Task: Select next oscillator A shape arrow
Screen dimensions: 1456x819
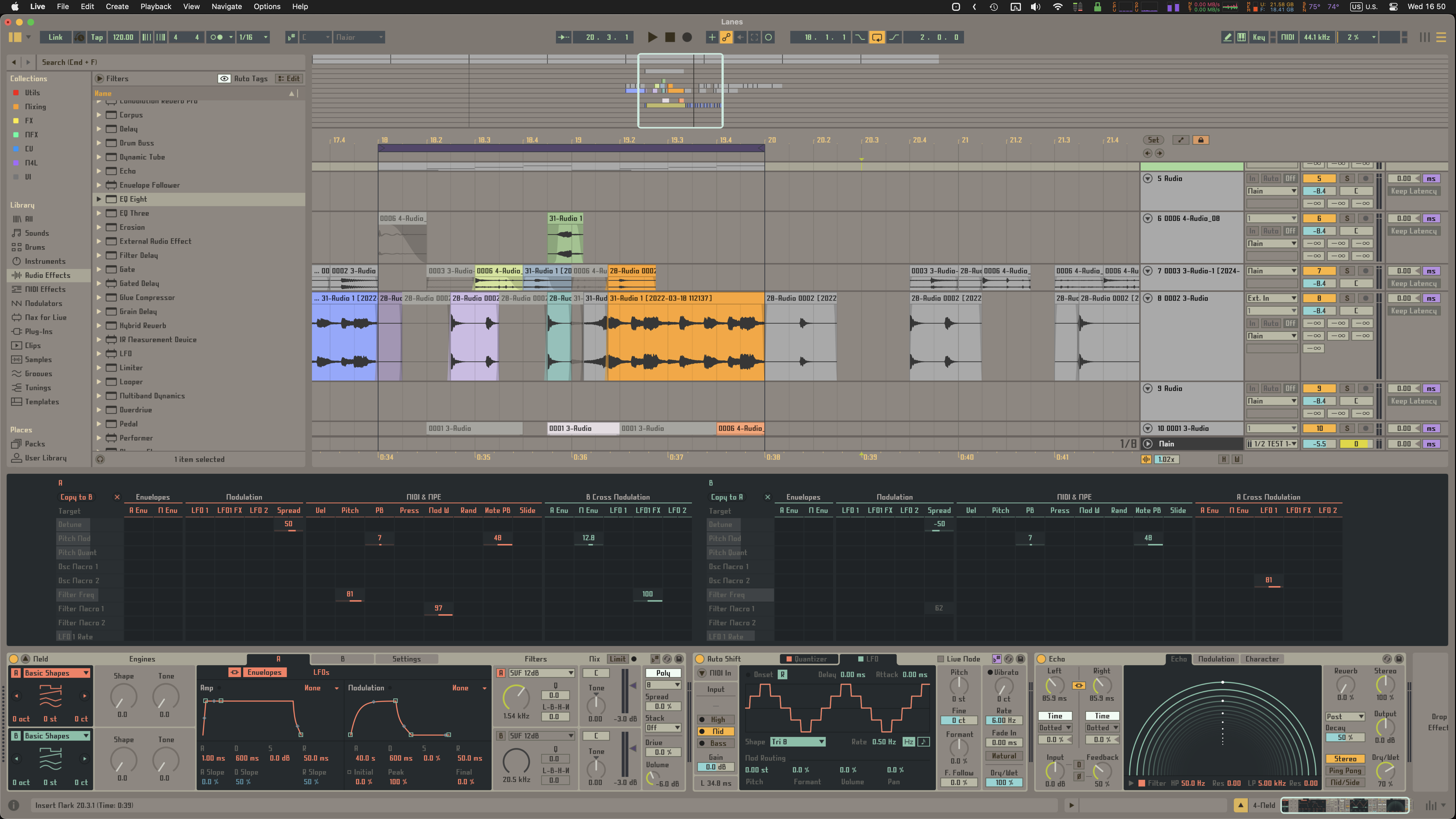Action: 85,696
